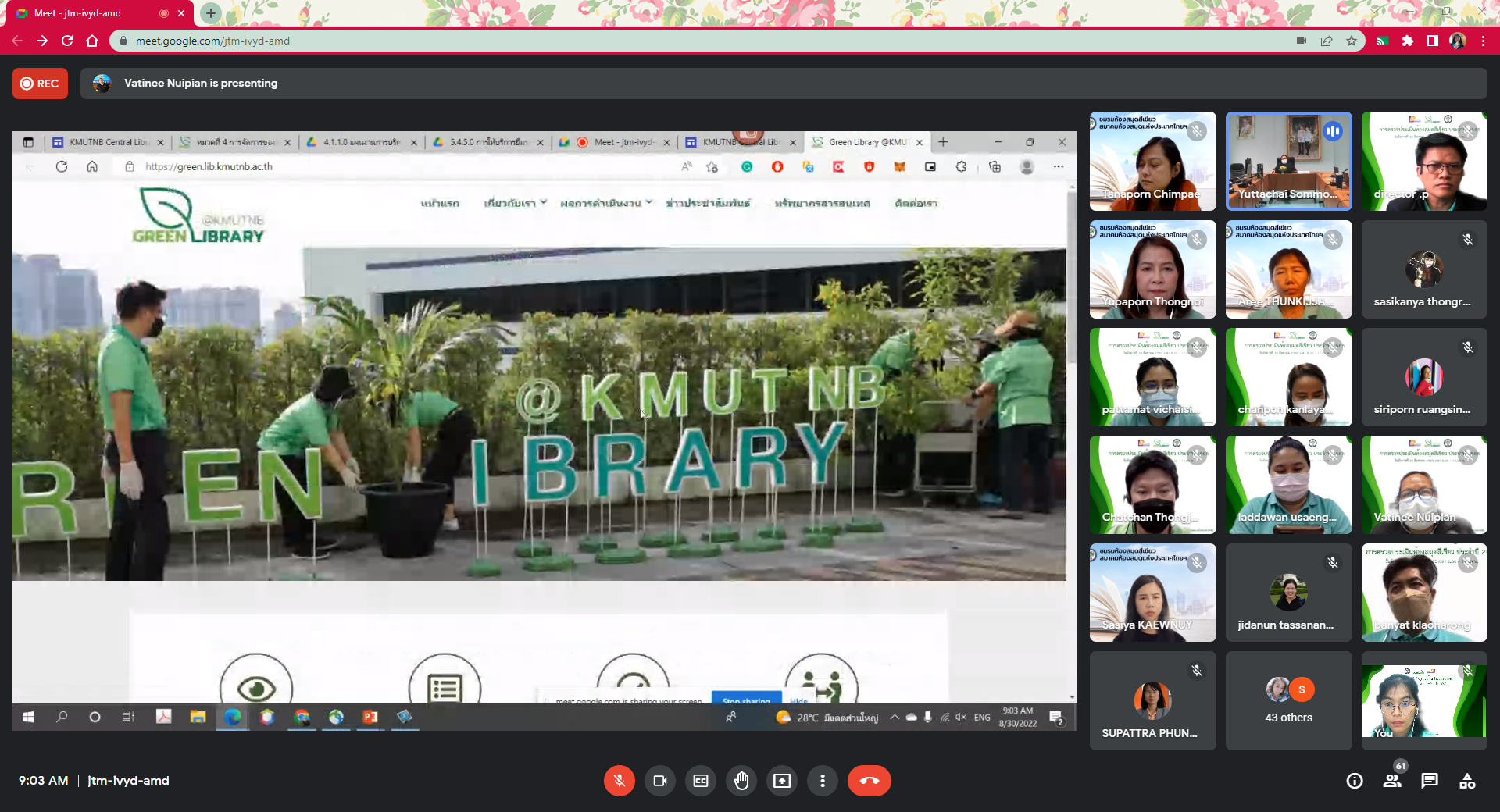Viewport: 1500px width, 812px height.
Task: Open Windows Start in shared screen taskbar
Action: [28, 717]
